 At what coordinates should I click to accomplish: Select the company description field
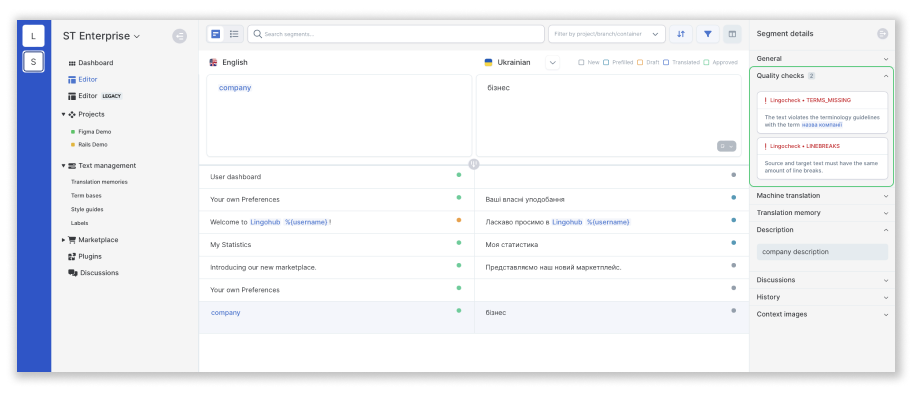pyautogui.click(x=822, y=252)
